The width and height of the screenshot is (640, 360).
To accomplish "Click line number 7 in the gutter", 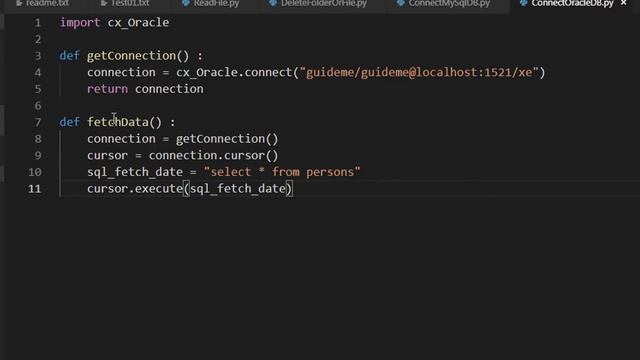I will click(38, 122).
